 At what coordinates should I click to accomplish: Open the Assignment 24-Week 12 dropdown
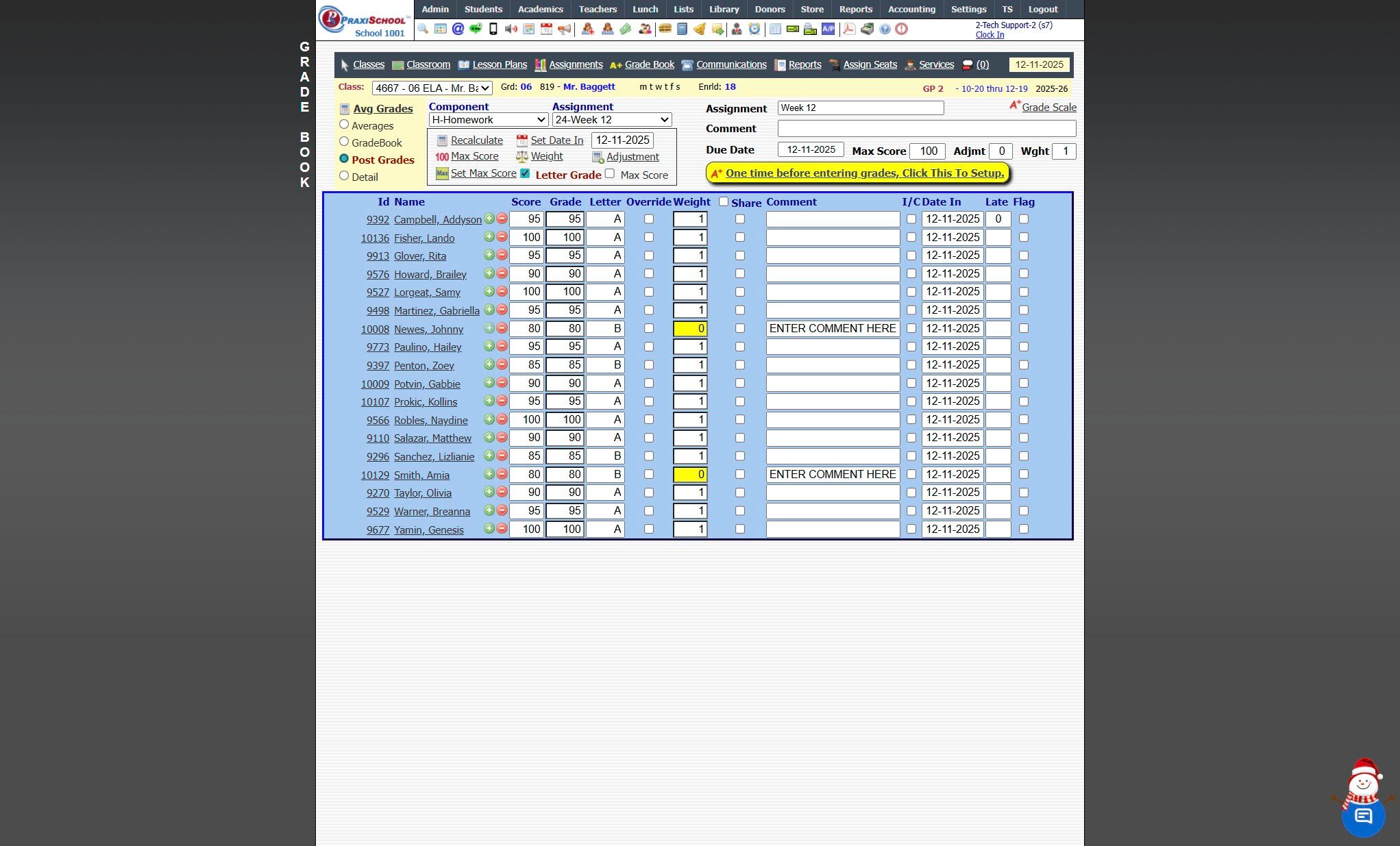[x=611, y=120]
